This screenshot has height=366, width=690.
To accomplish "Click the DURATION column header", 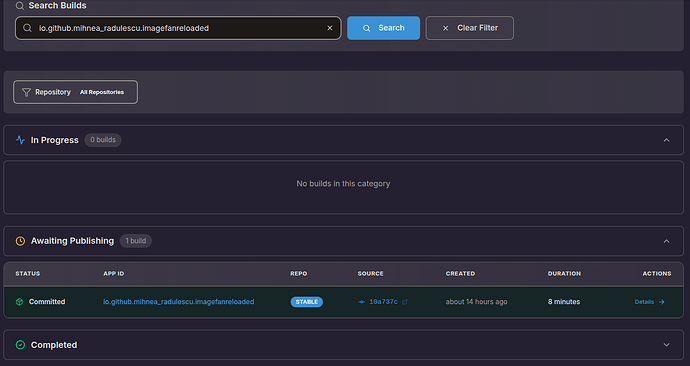I will click(x=564, y=274).
